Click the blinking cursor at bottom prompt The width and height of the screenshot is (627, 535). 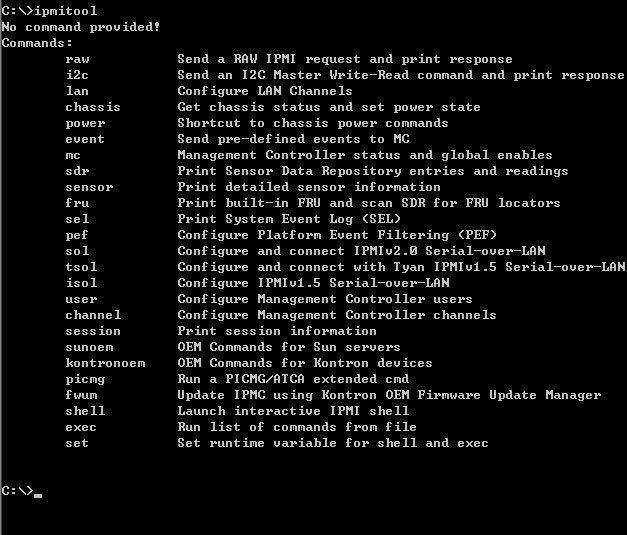tap(38, 496)
